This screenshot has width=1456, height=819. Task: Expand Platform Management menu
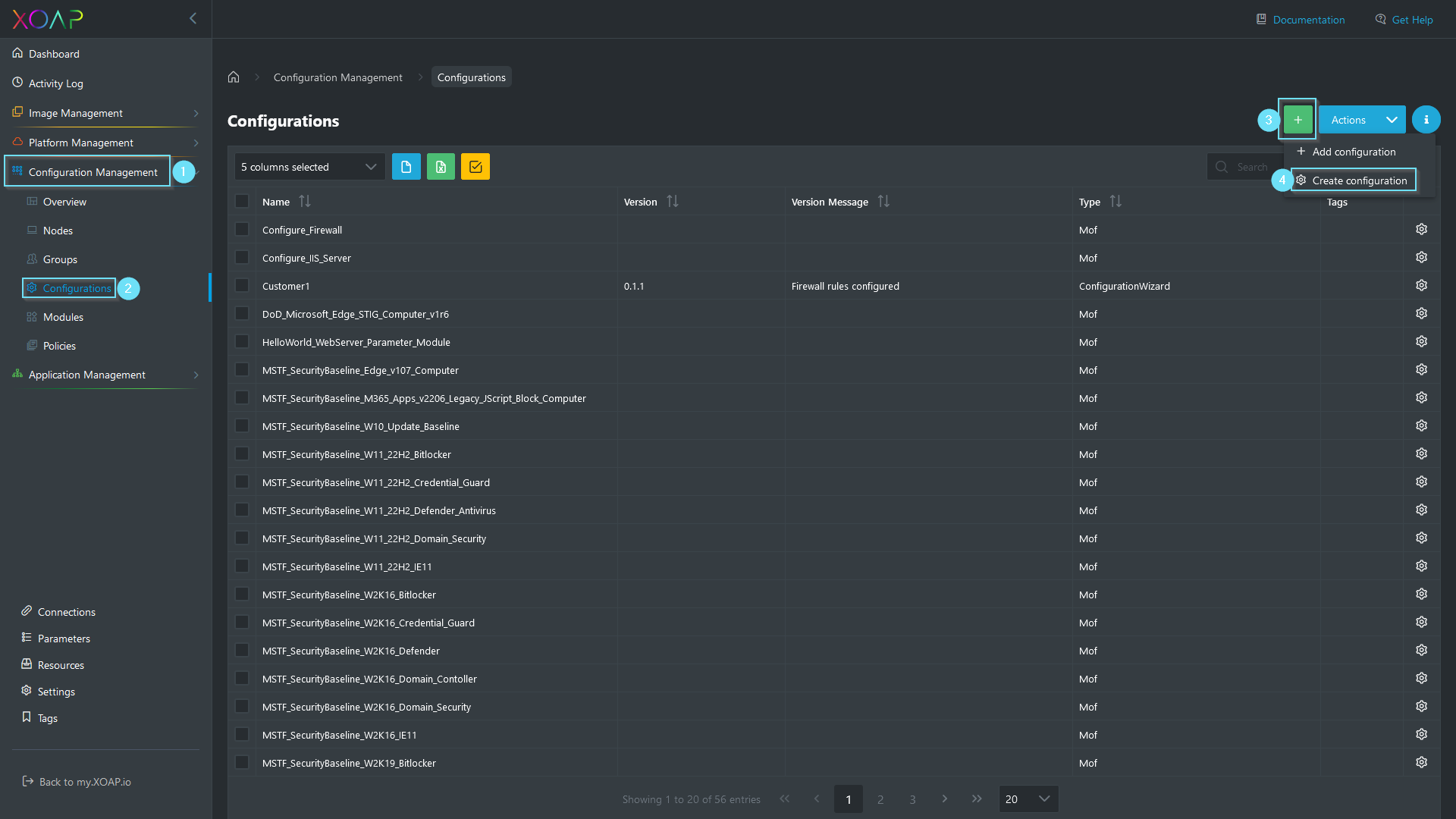pyautogui.click(x=106, y=143)
